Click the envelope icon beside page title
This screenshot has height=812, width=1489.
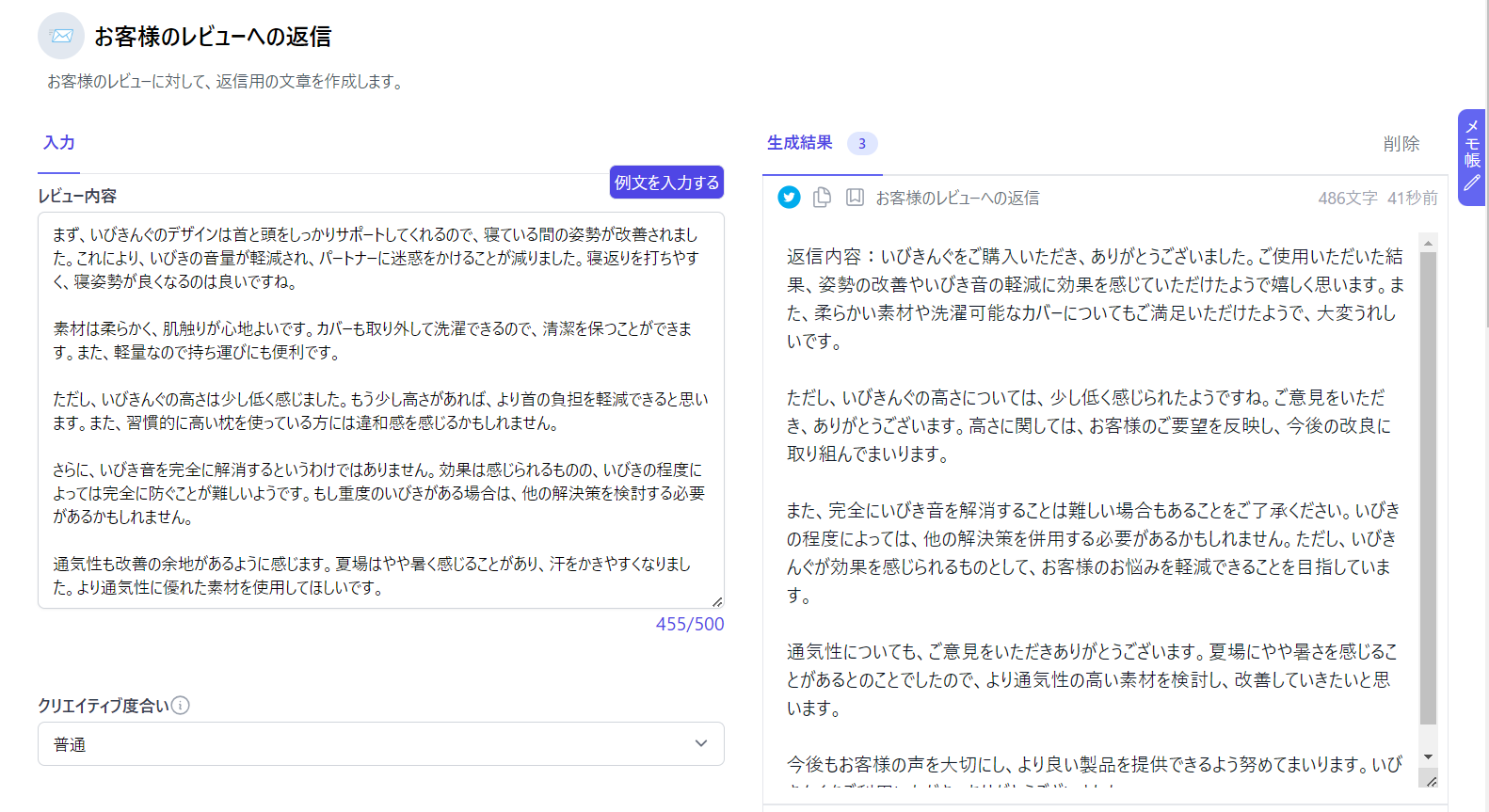click(x=61, y=36)
